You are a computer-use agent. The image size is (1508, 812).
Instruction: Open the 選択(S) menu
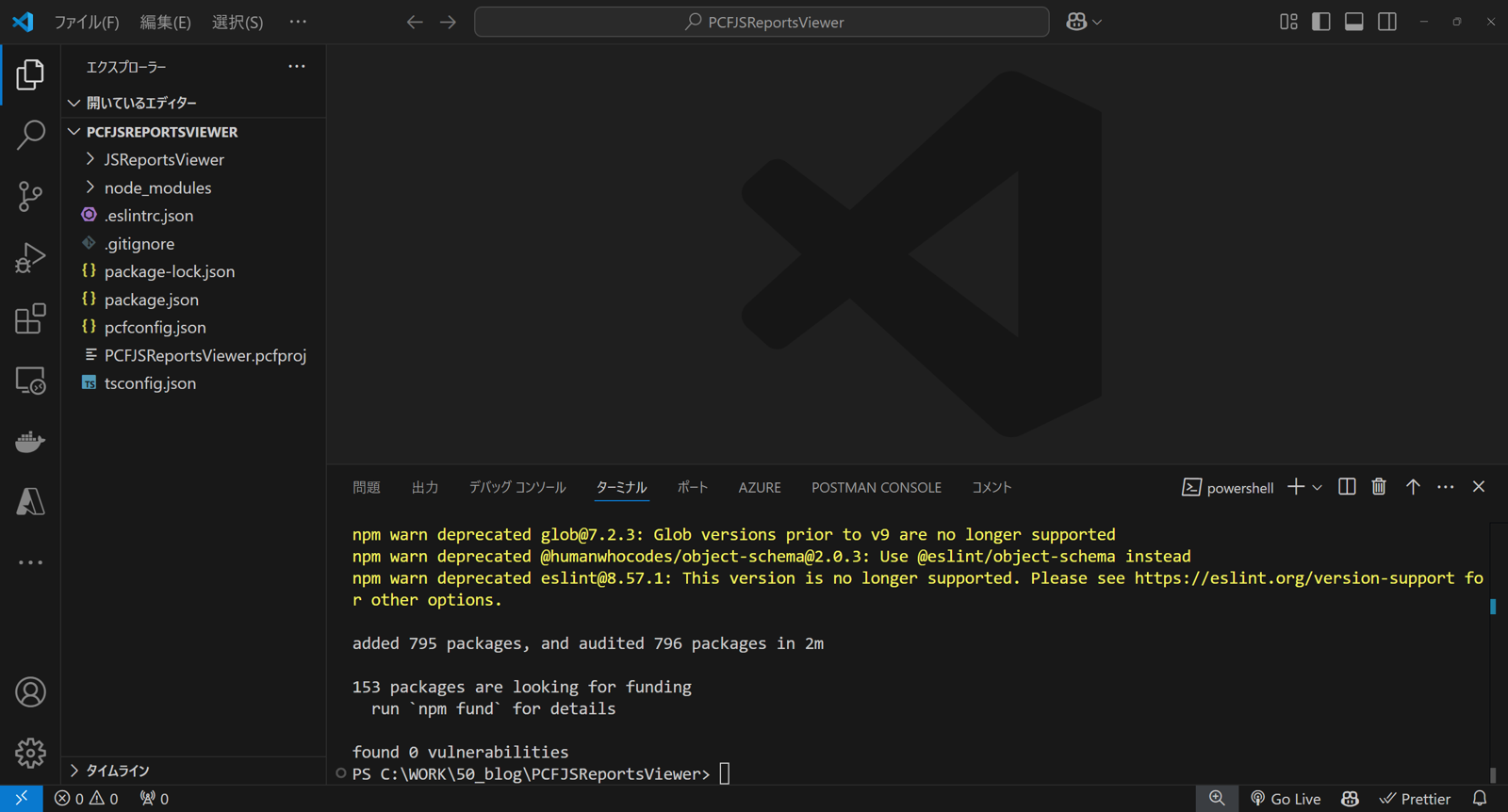coord(238,22)
